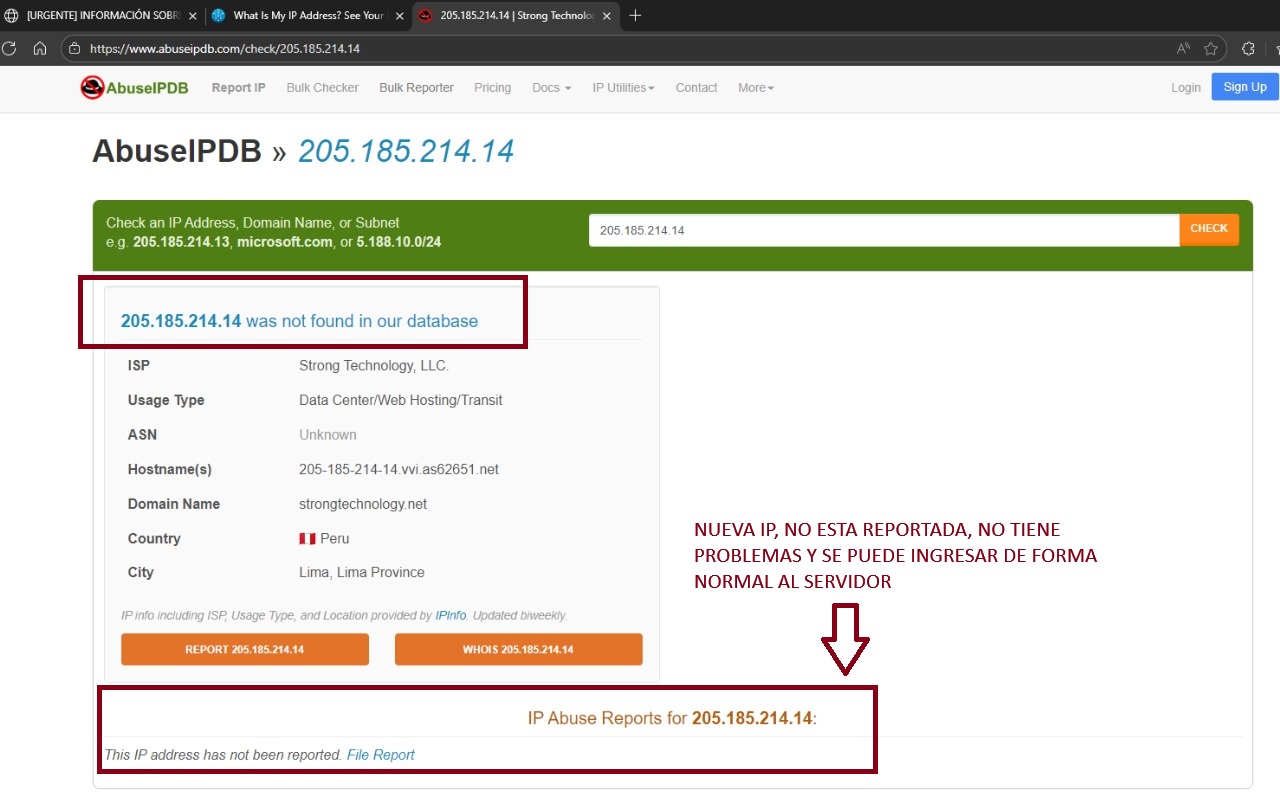Click the Login link
Viewport: 1280px width, 796px height.
1186,88
